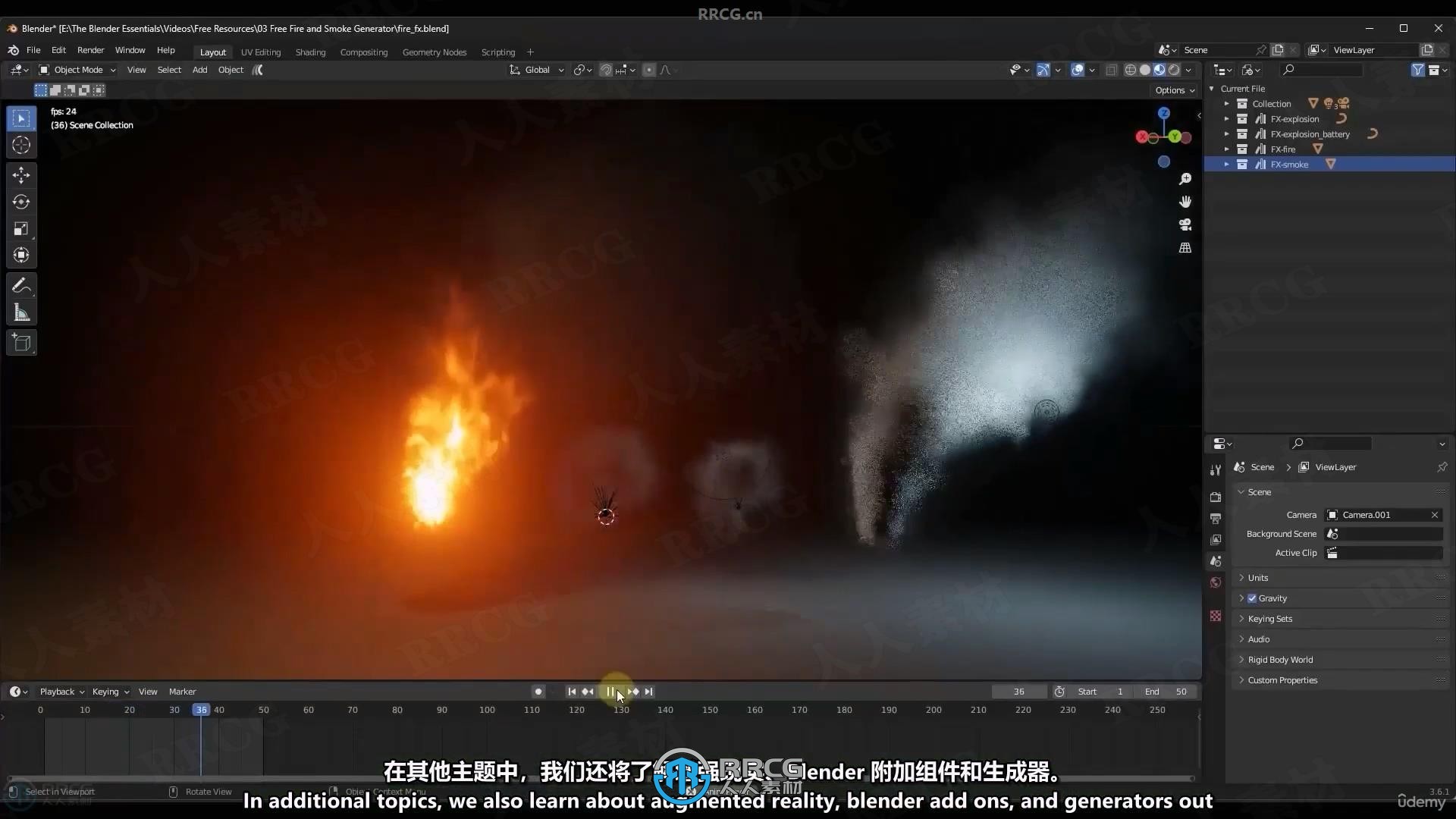Toggle snapping magnet in the header

coord(606,70)
